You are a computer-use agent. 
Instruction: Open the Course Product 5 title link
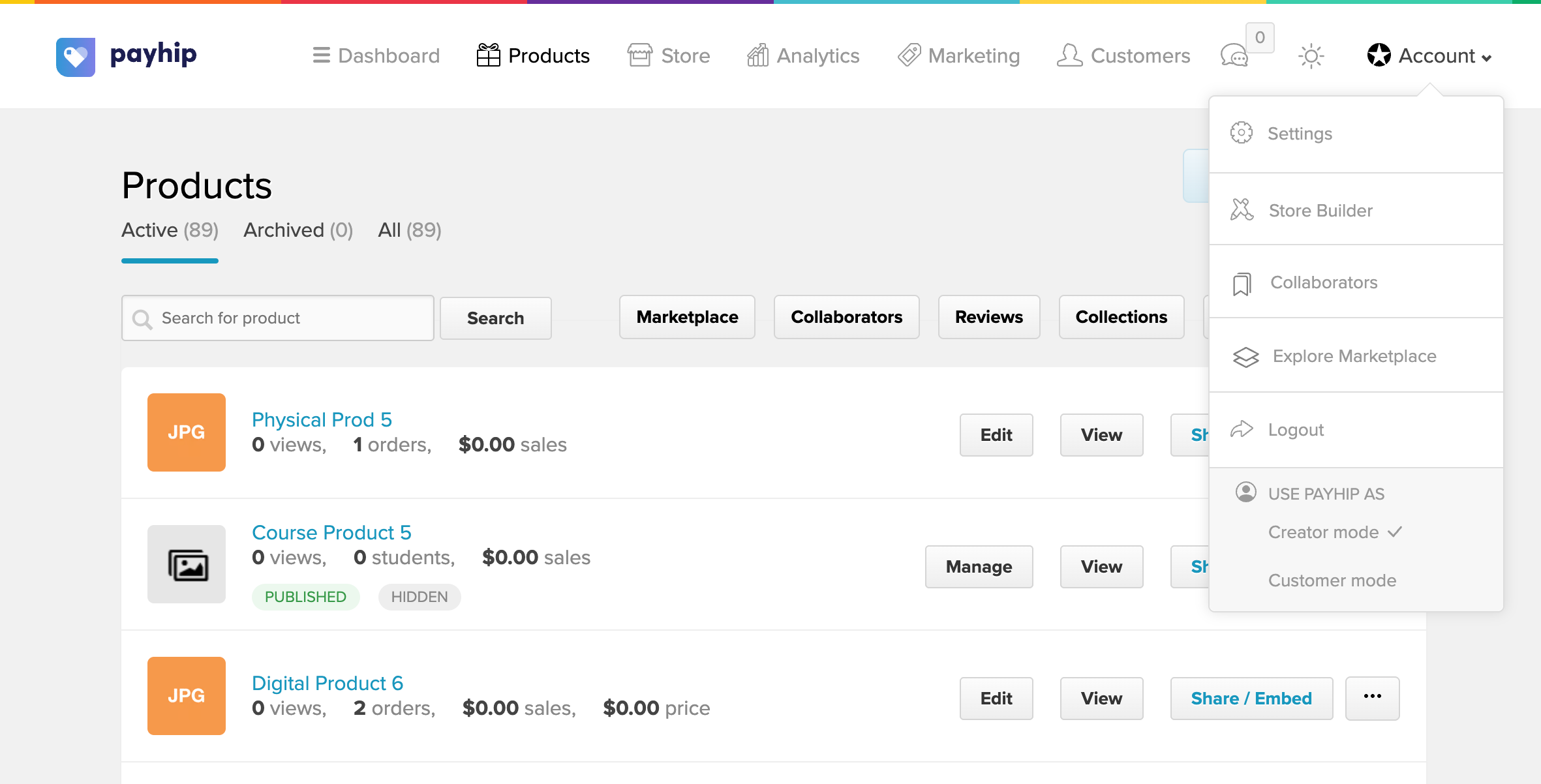pos(331,532)
